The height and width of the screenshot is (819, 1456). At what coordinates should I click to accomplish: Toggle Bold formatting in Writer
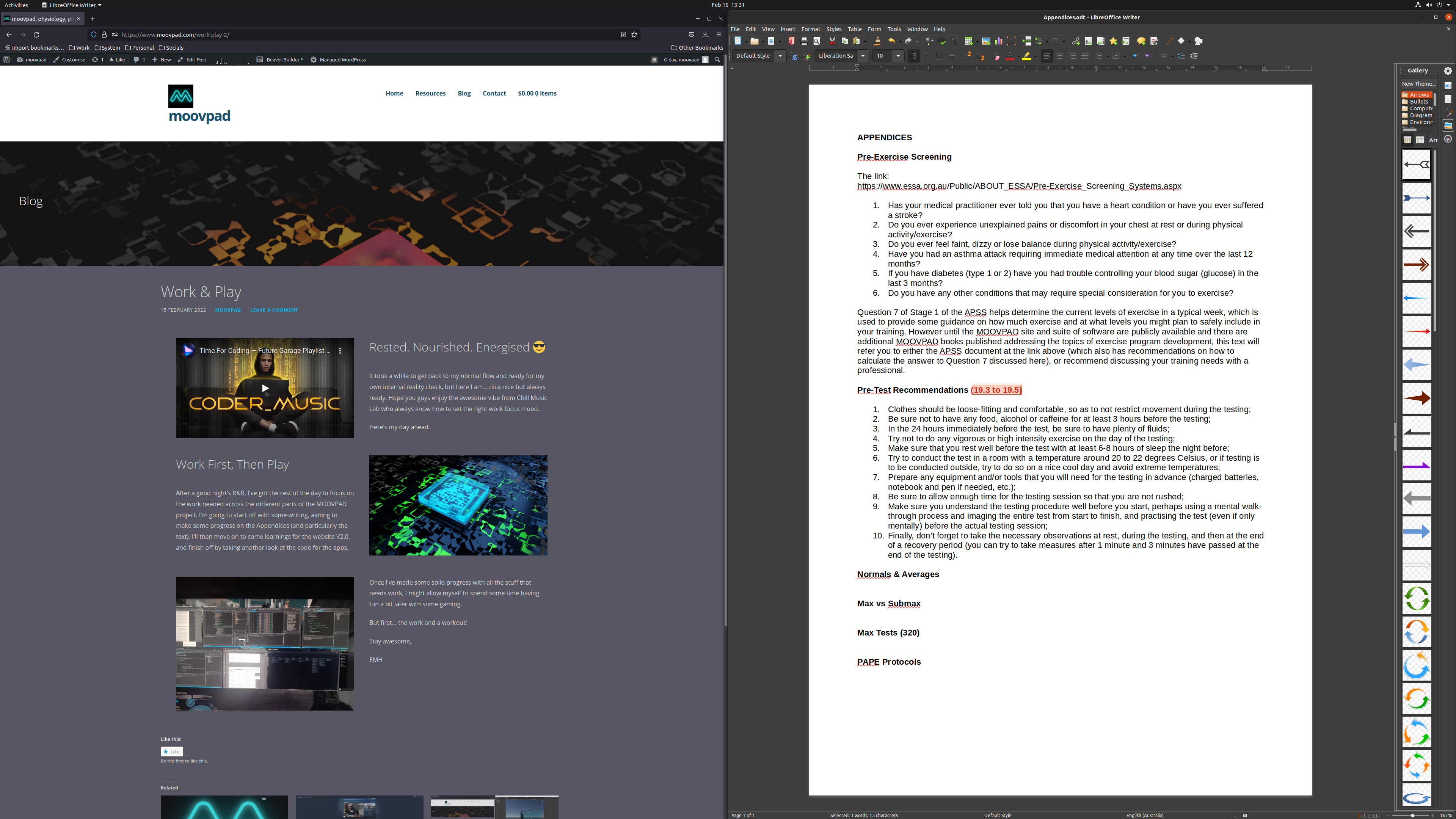[x=915, y=56]
